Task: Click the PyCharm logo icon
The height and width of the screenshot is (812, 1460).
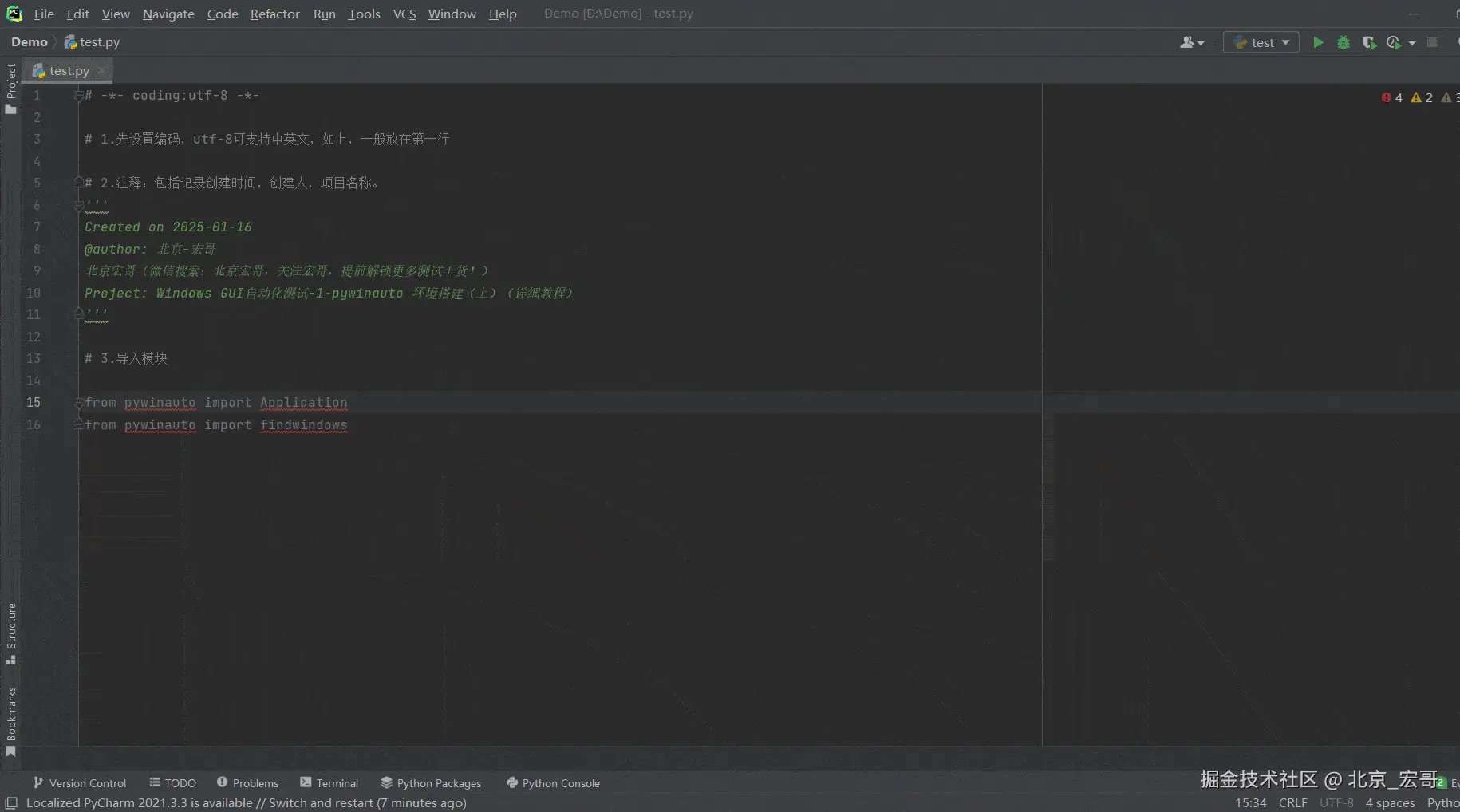Action: click(x=14, y=14)
